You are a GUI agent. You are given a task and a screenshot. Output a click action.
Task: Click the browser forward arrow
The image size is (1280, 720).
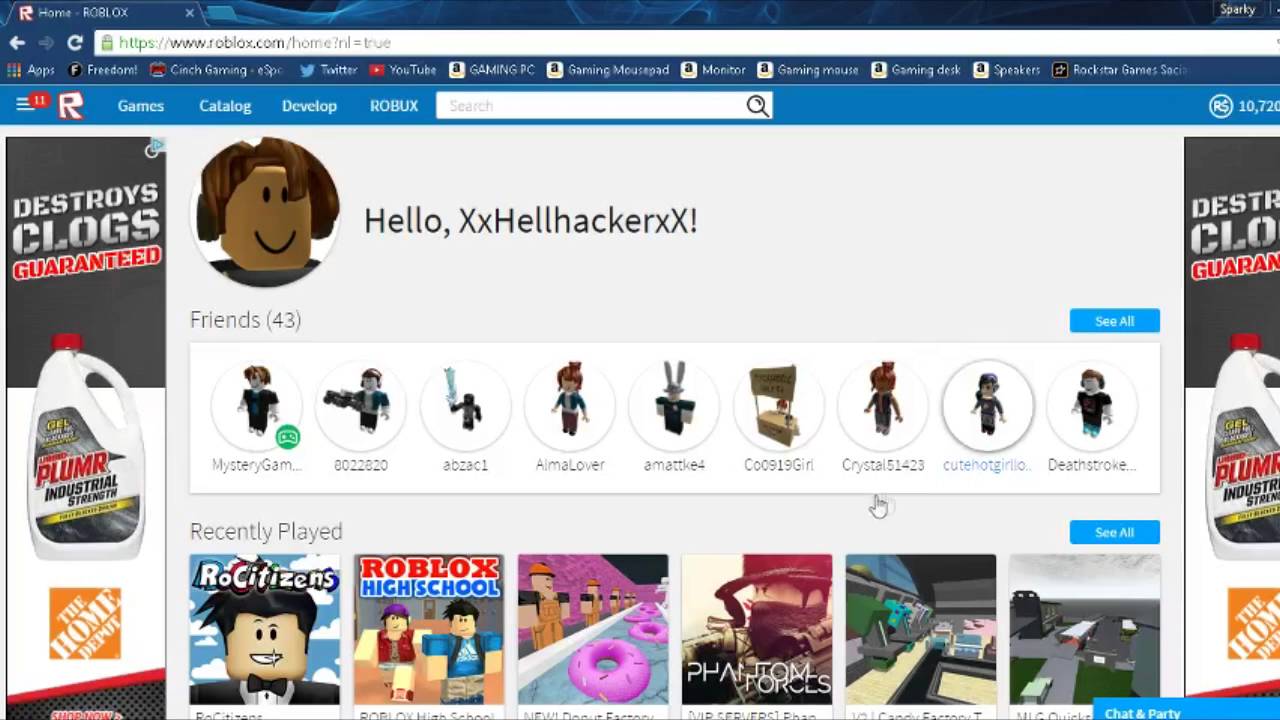(45, 43)
